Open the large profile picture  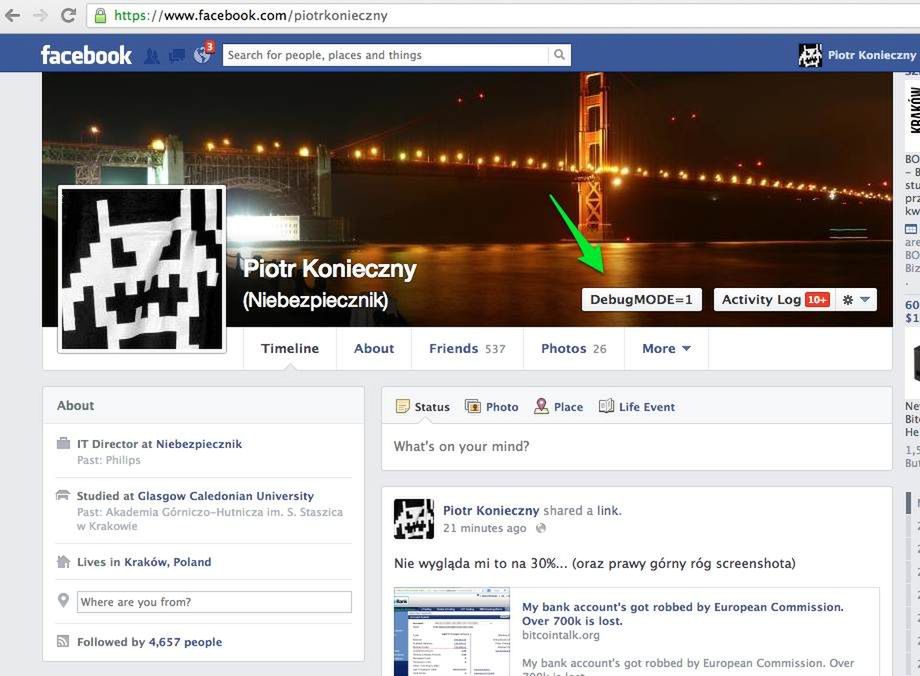click(x=142, y=269)
